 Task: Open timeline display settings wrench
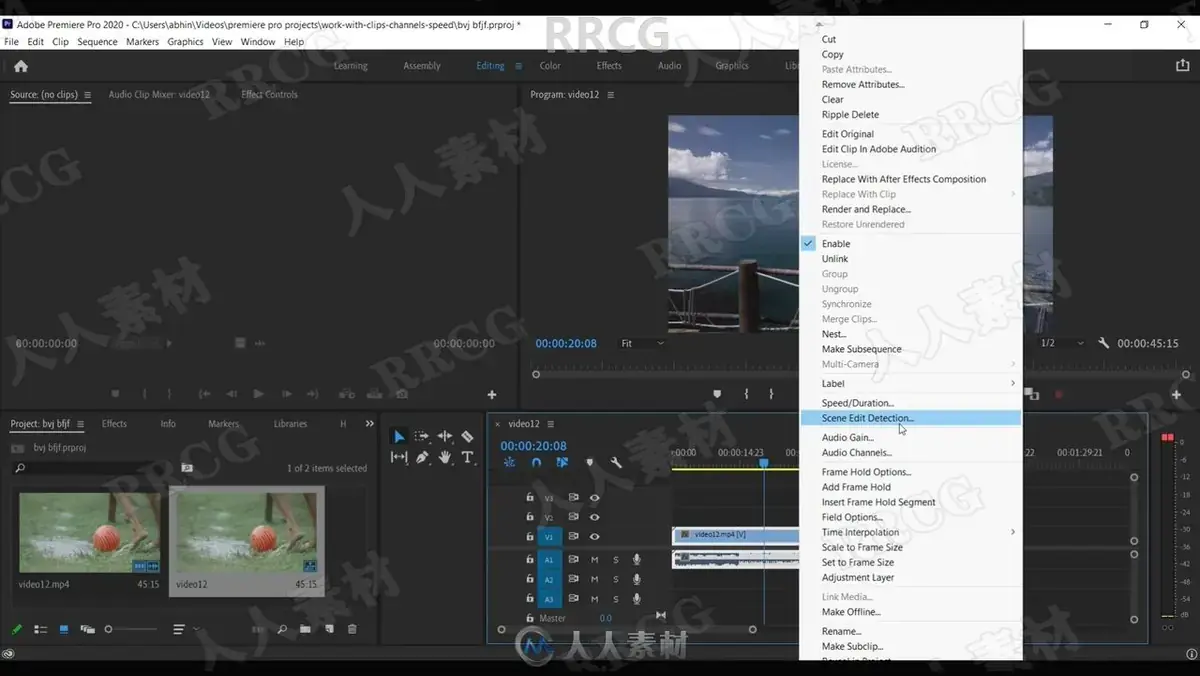tap(616, 463)
